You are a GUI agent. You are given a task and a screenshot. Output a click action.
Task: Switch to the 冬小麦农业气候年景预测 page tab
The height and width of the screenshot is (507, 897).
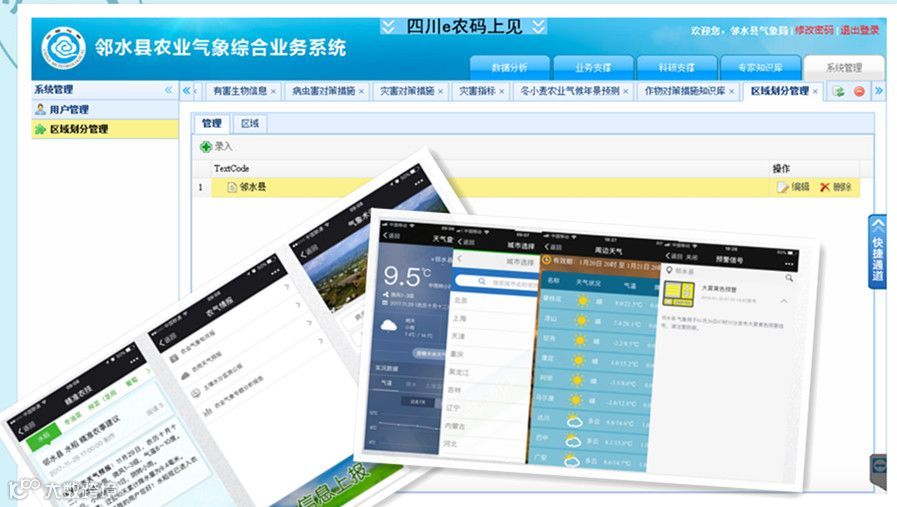(570, 91)
